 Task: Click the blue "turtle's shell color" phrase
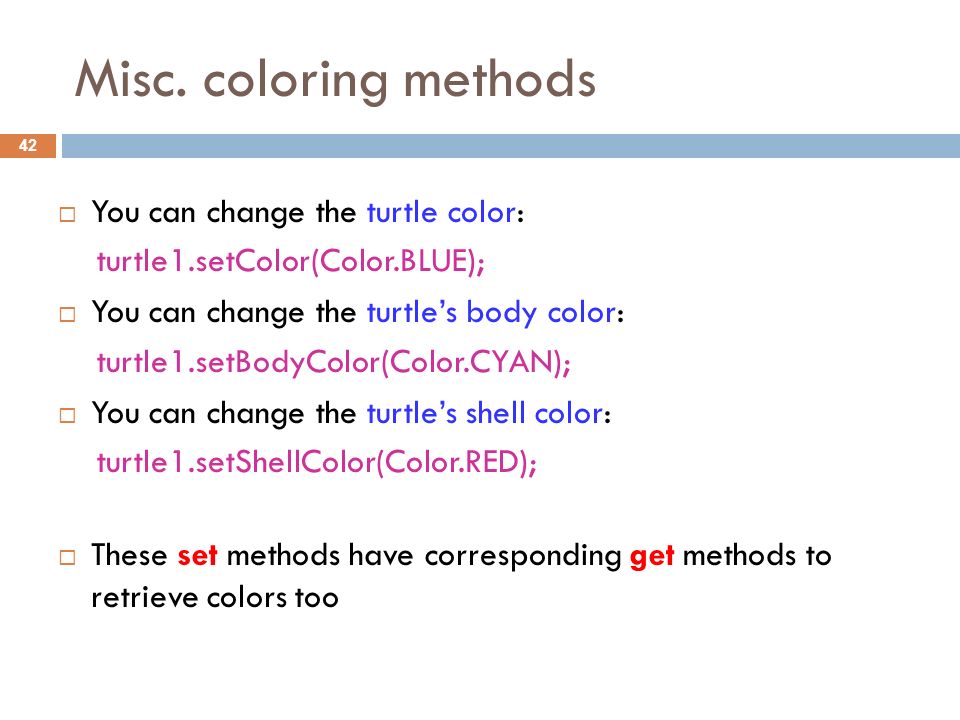pos(485,413)
